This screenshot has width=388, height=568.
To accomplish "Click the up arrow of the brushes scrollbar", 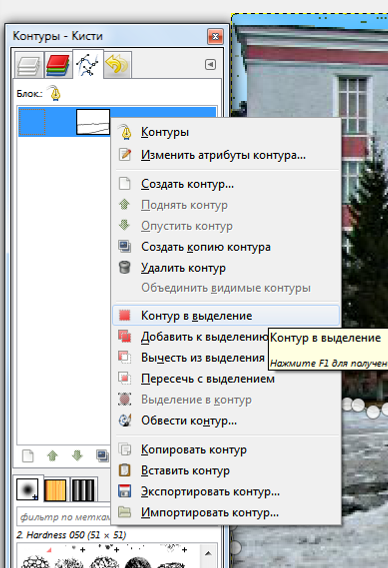I will 208,554.
